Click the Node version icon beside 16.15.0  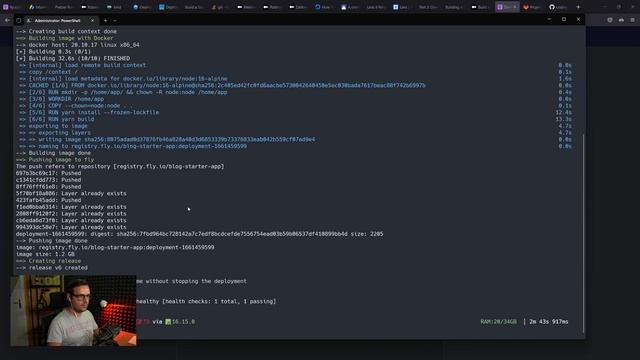coord(168,322)
